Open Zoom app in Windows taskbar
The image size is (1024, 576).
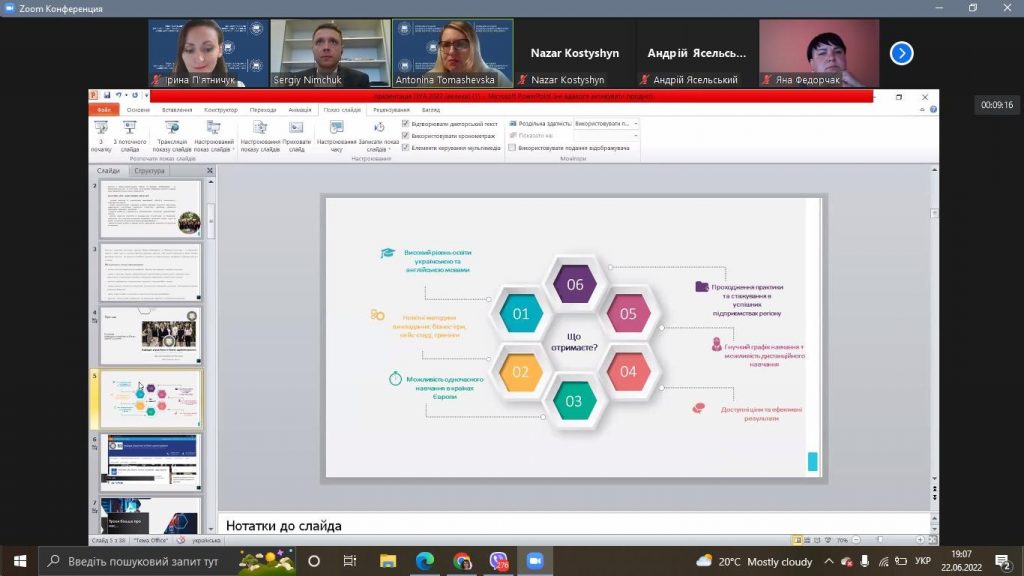(x=535, y=561)
